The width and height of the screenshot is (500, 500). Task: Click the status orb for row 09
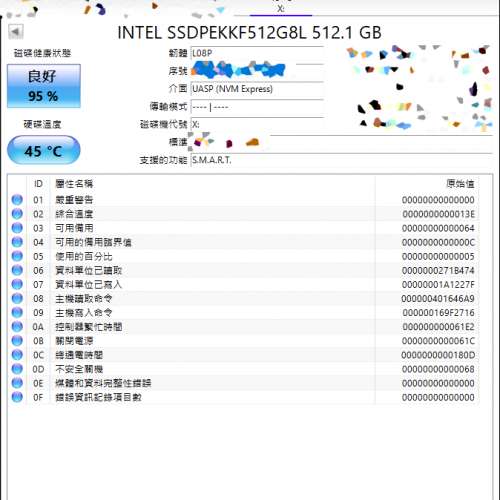click(17, 312)
